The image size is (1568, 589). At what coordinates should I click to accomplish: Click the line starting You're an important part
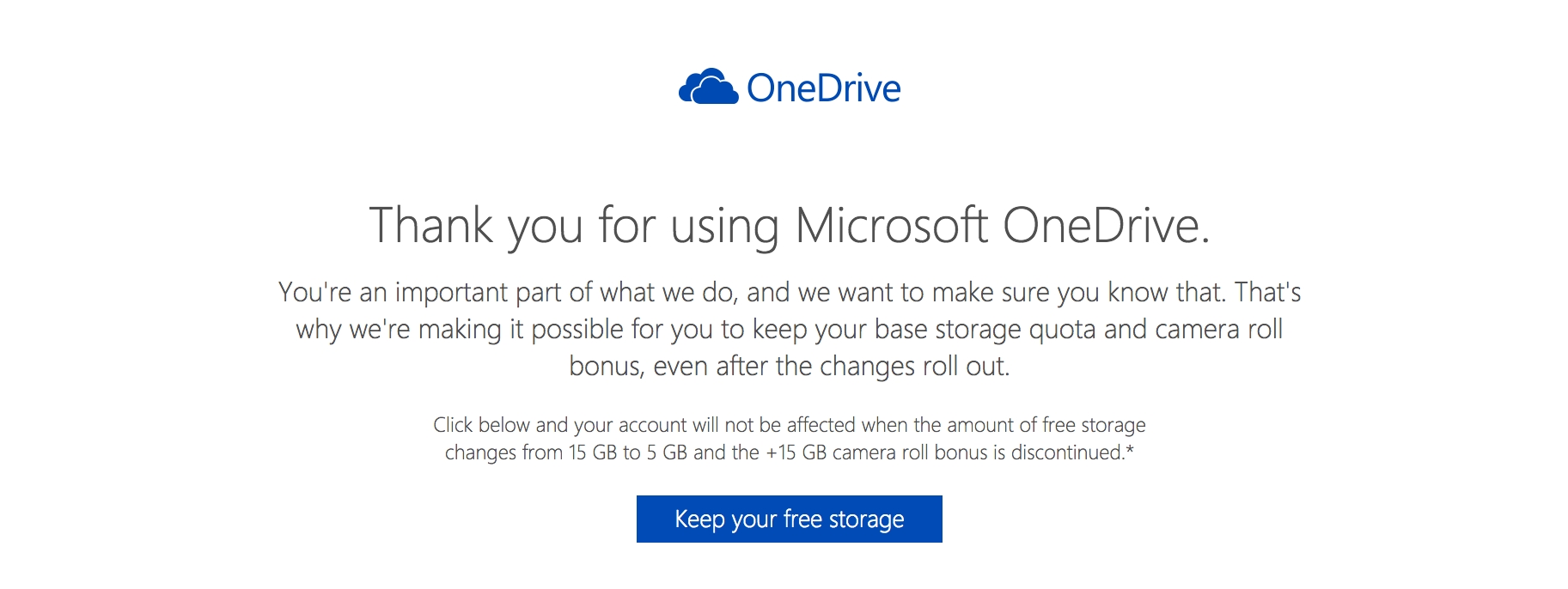790,292
